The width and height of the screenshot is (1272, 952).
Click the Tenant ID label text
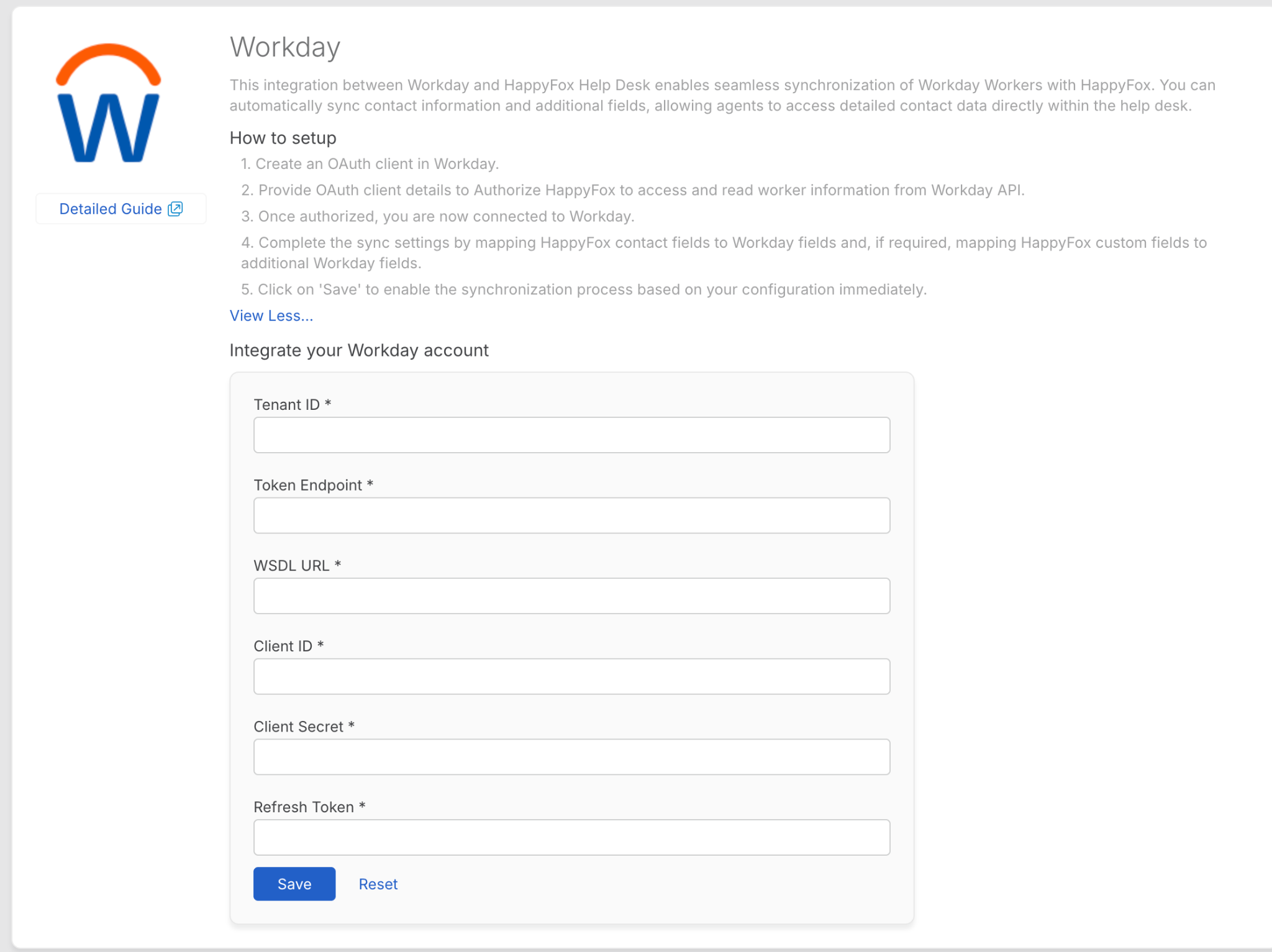coord(286,405)
